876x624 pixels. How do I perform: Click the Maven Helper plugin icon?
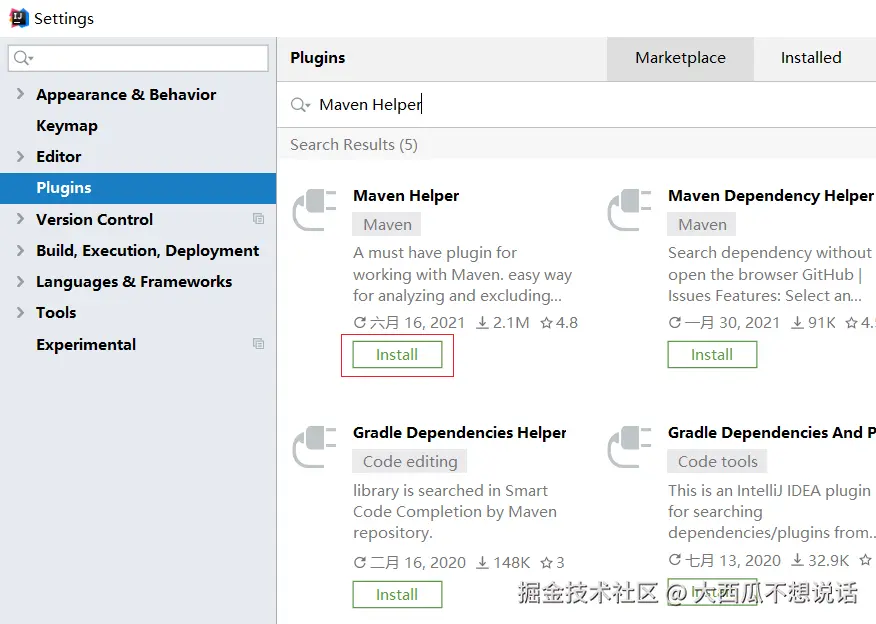pos(314,210)
